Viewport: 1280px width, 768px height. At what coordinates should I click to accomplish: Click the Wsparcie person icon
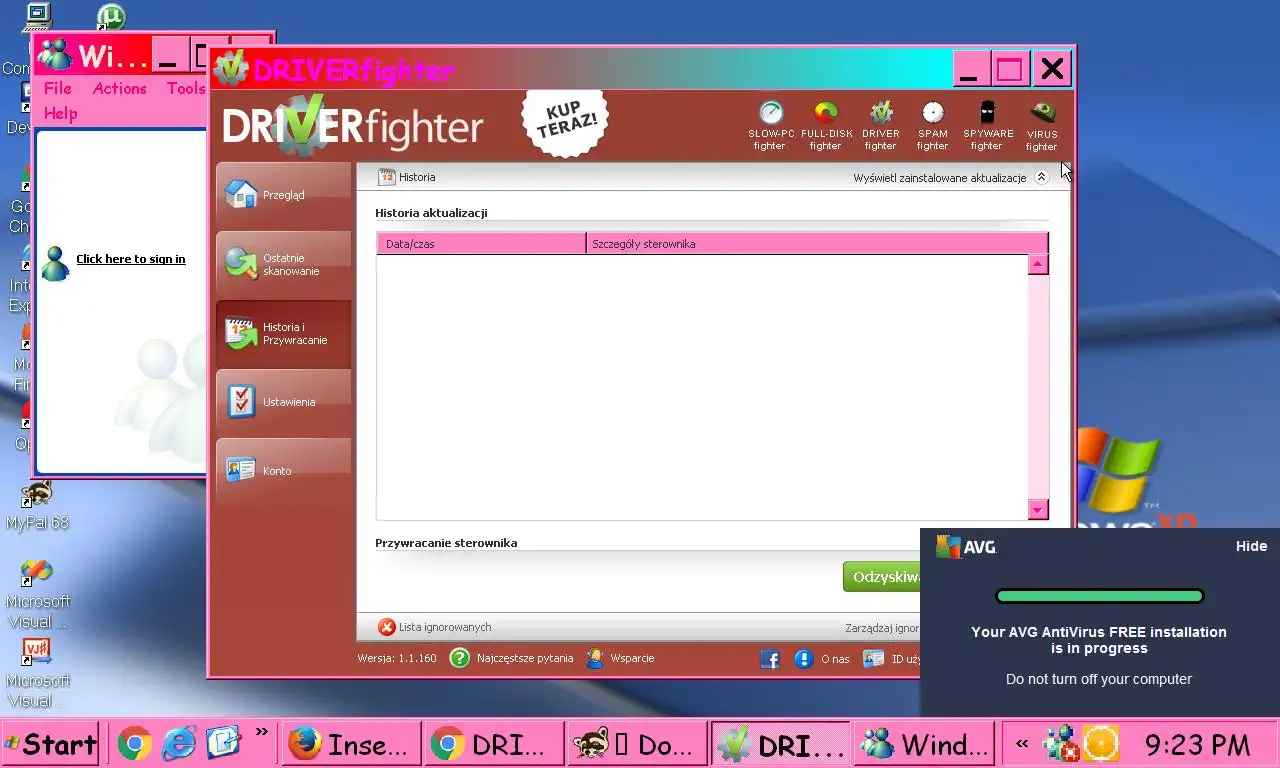pyautogui.click(x=595, y=658)
